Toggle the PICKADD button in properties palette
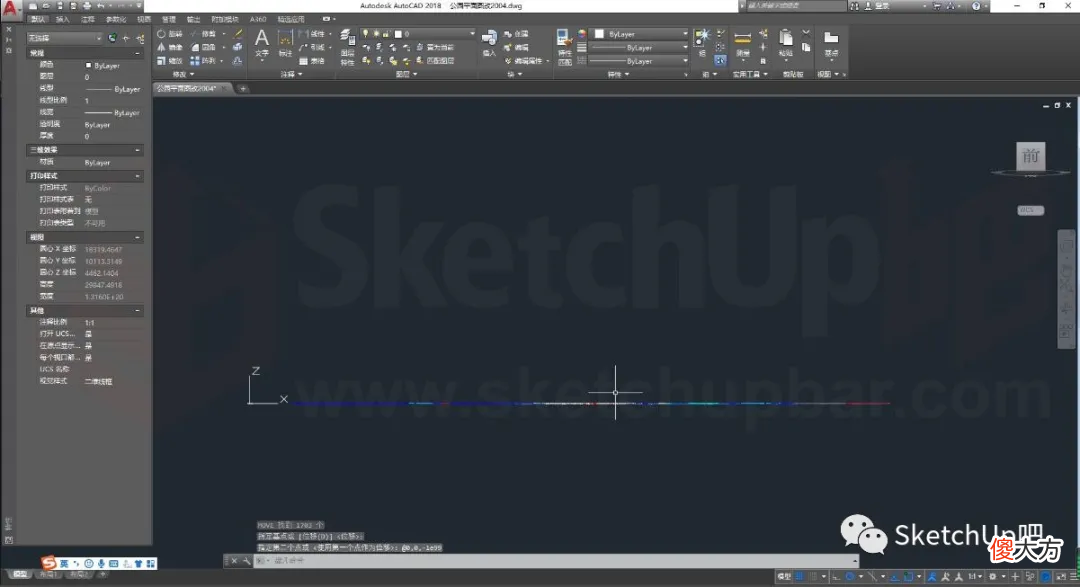1080x587 pixels. tap(112, 38)
